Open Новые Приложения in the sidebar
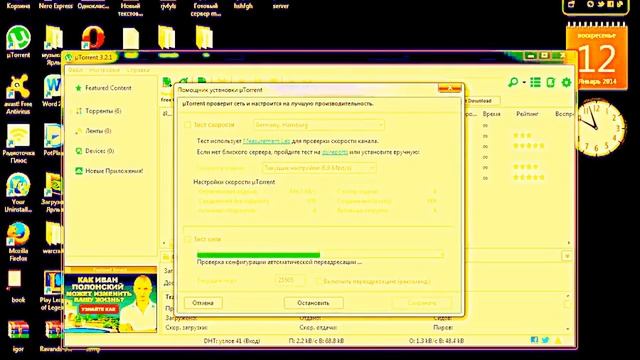The width and height of the screenshot is (640, 360). point(114,171)
